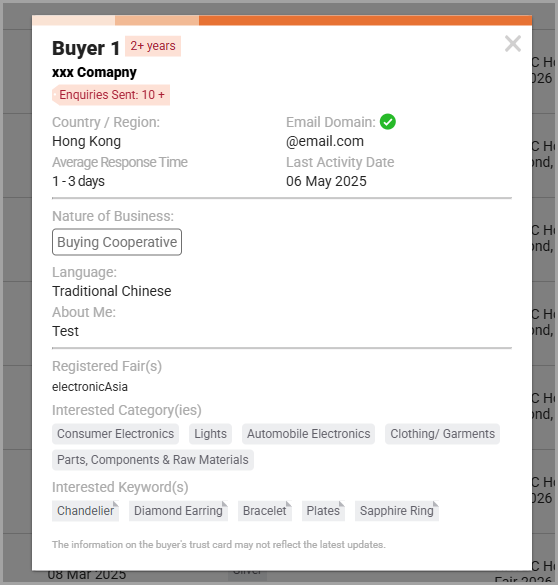Click the Buying Cooperative business tag
Viewport: 558px width, 585px height.
[x=117, y=242]
